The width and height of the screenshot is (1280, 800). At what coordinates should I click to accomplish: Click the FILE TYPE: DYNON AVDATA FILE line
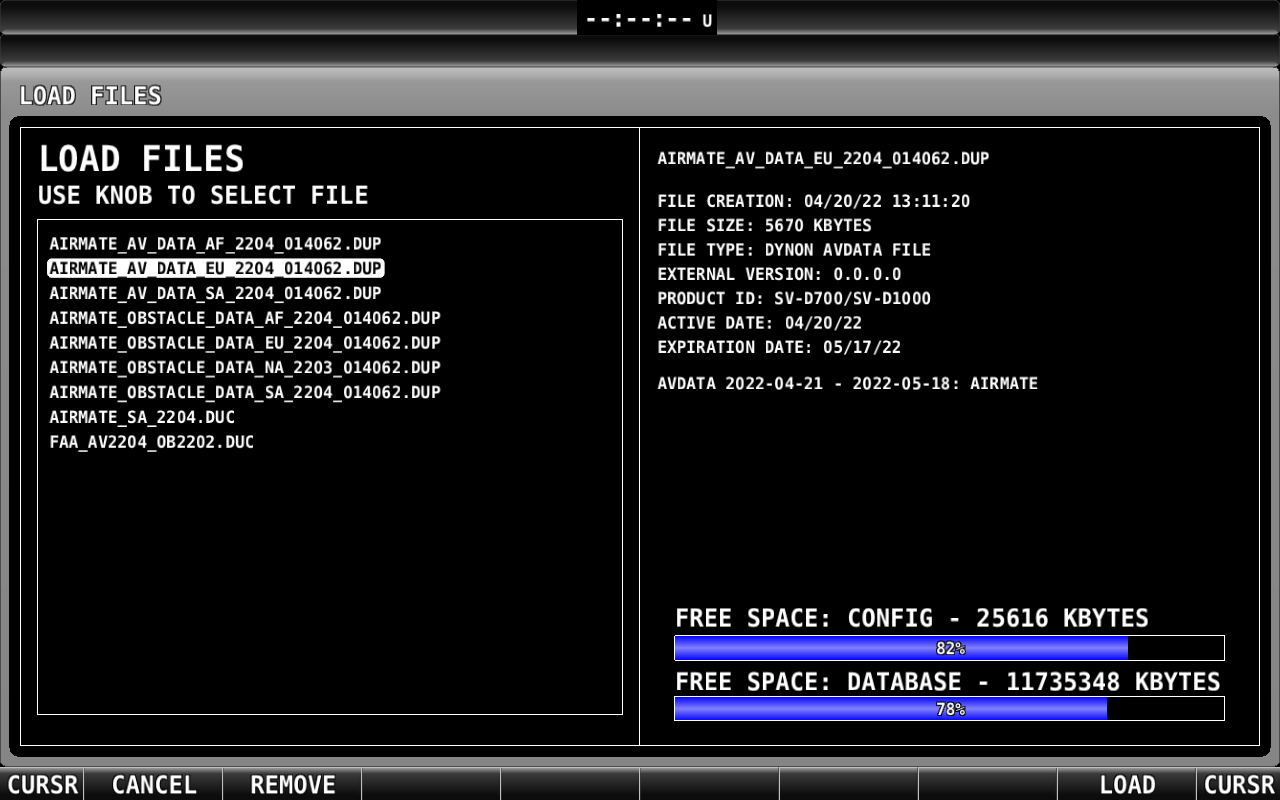794,250
